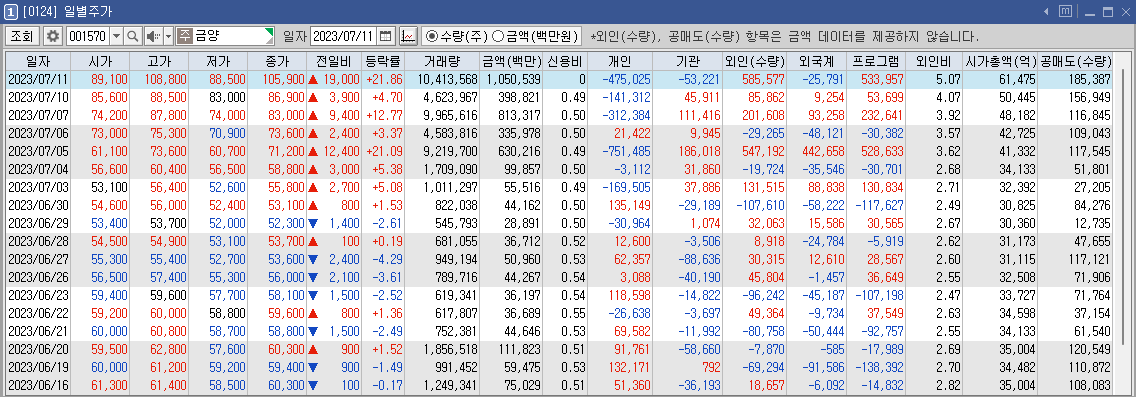The width and height of the screenshot is (1136, 397).
Task: Click the 등락률 column header
Action: pyautogui.click(x=382, y=62)
